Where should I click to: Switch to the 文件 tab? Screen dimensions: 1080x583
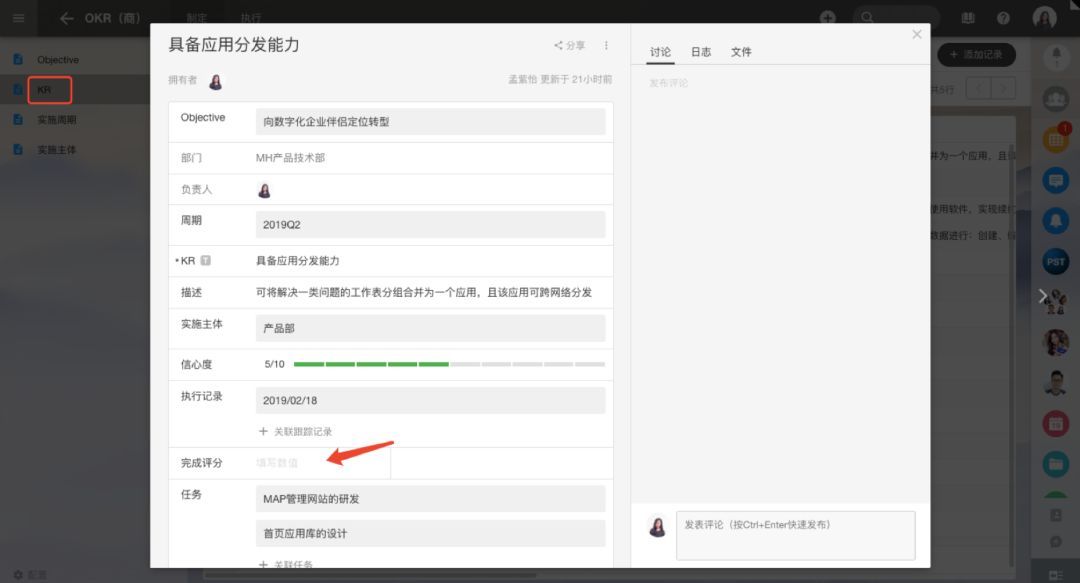click(741, 52)
